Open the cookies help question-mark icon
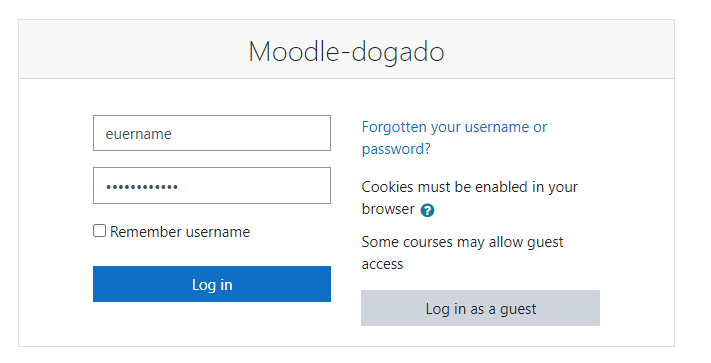 pyautogui.click(x=427, y=210)
